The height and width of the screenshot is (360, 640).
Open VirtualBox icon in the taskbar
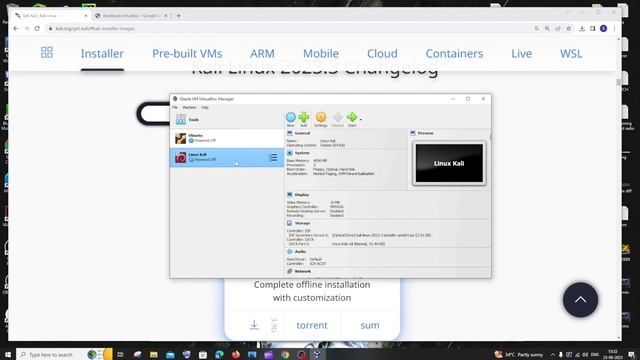(x=318, y=354)
